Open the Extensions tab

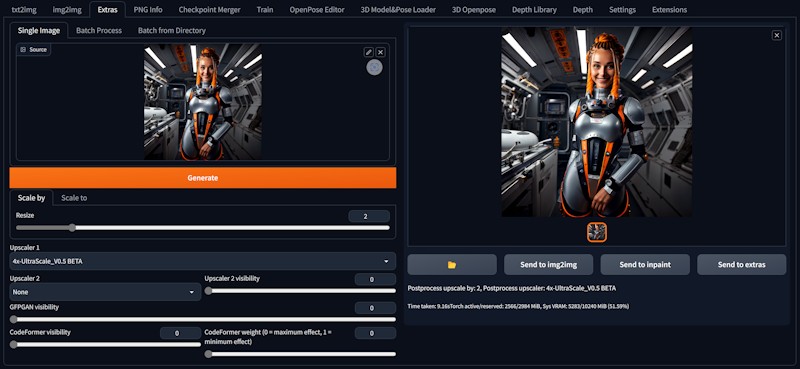click(669, 10)
